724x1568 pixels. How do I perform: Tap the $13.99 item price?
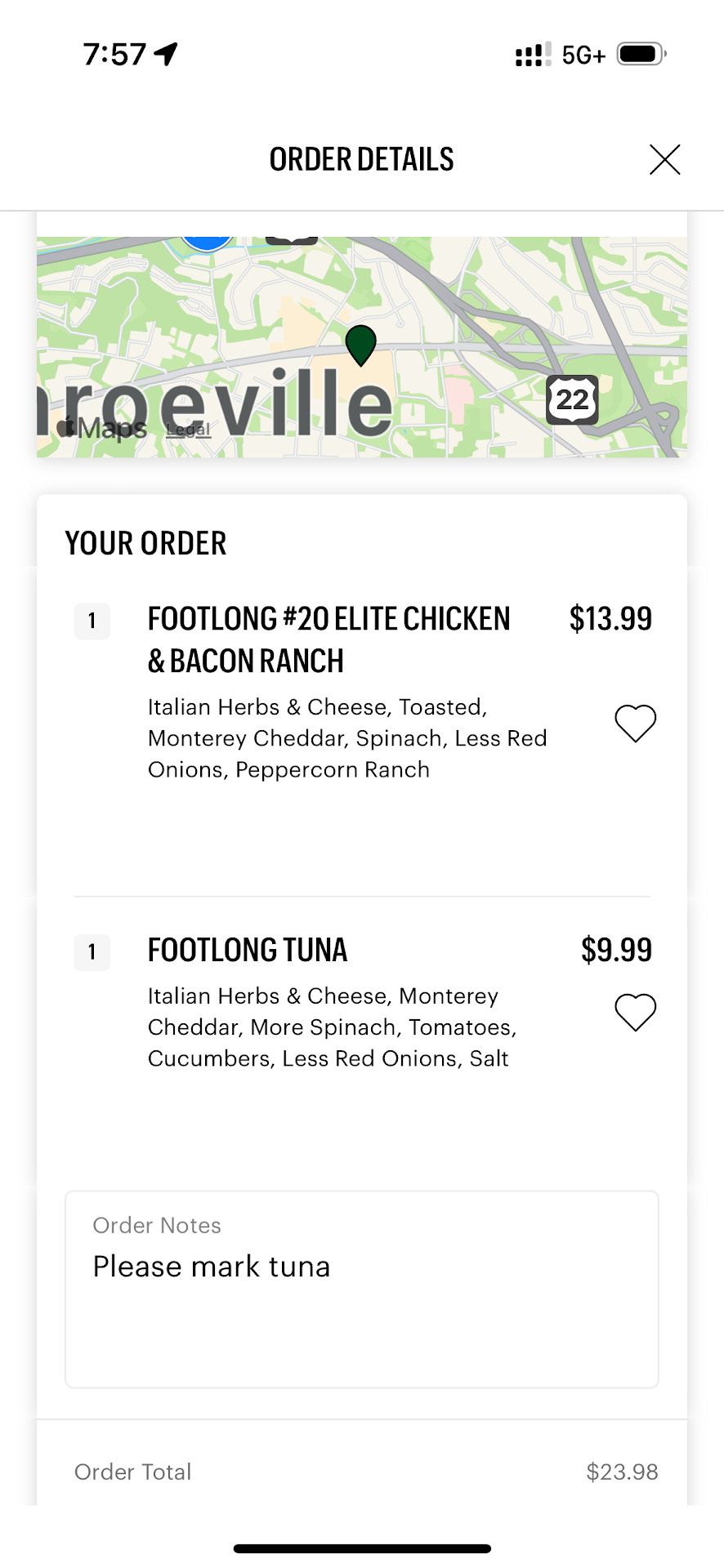(610, 619)
